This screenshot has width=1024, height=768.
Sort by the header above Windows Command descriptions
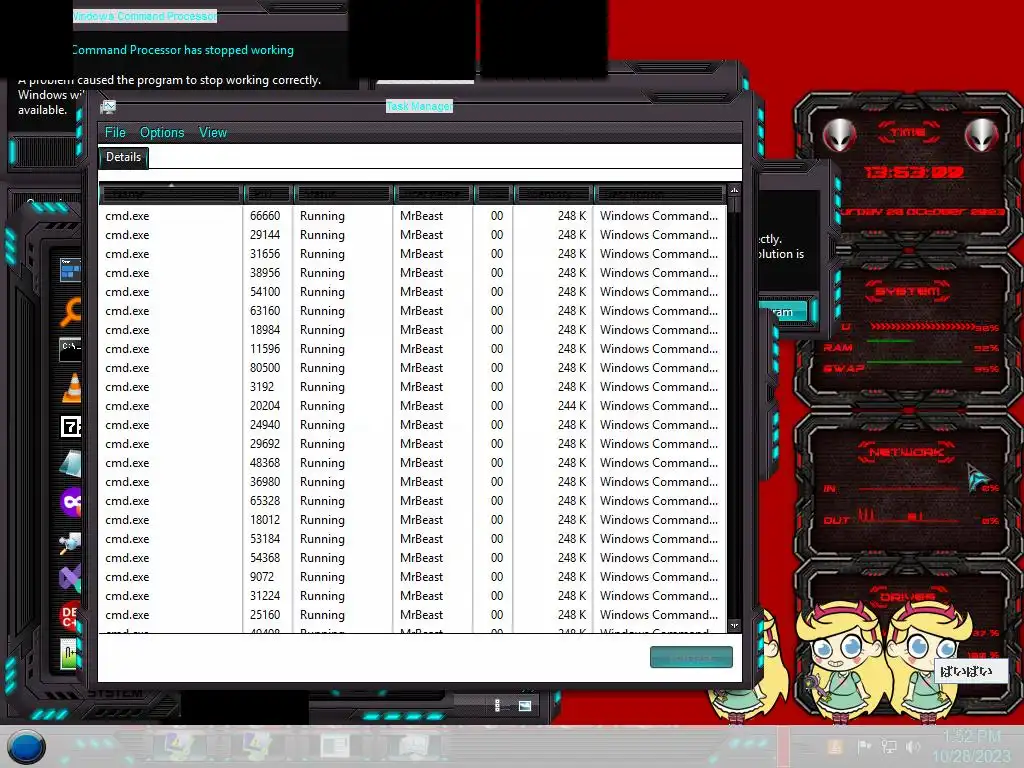point(658,194)
